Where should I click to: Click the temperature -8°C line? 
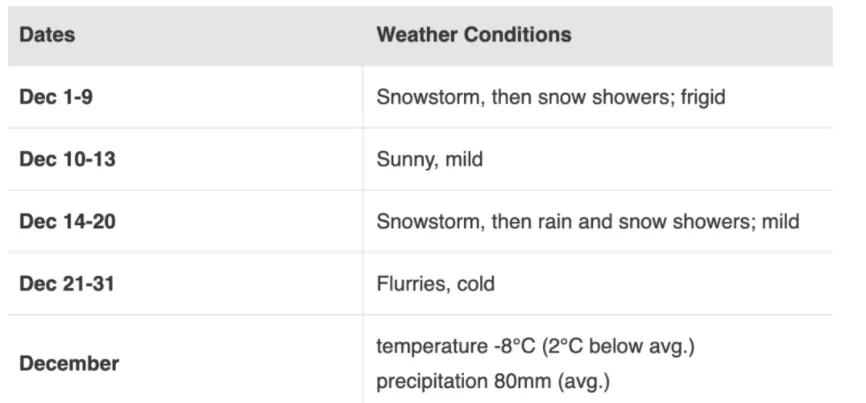[x=535, y=347]
